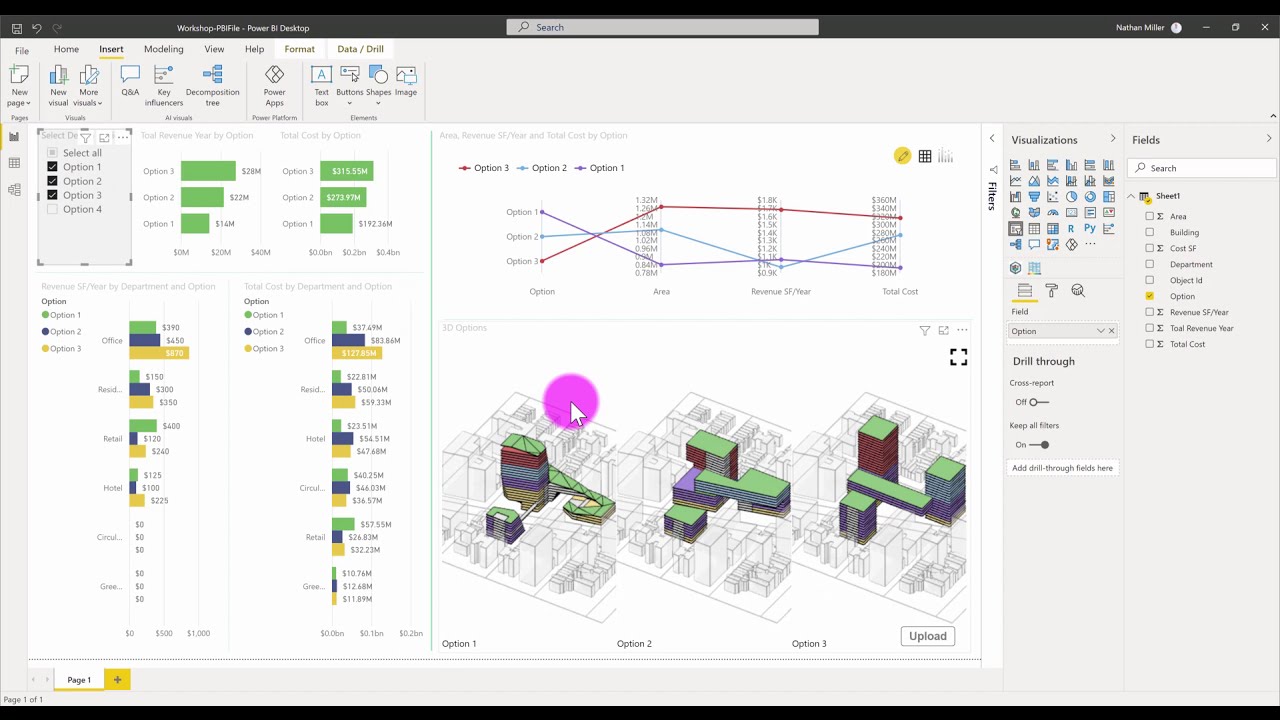The image size is (1280, 720).
Task: Insert a Q&A visual from the ribbon
Action: pos(130,80)
